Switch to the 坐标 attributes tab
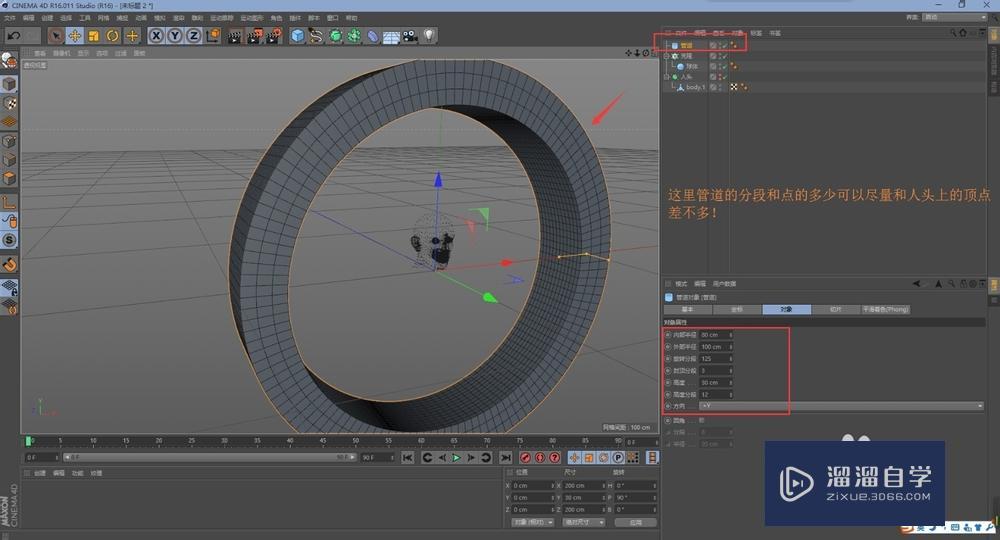 click(737, 309)
